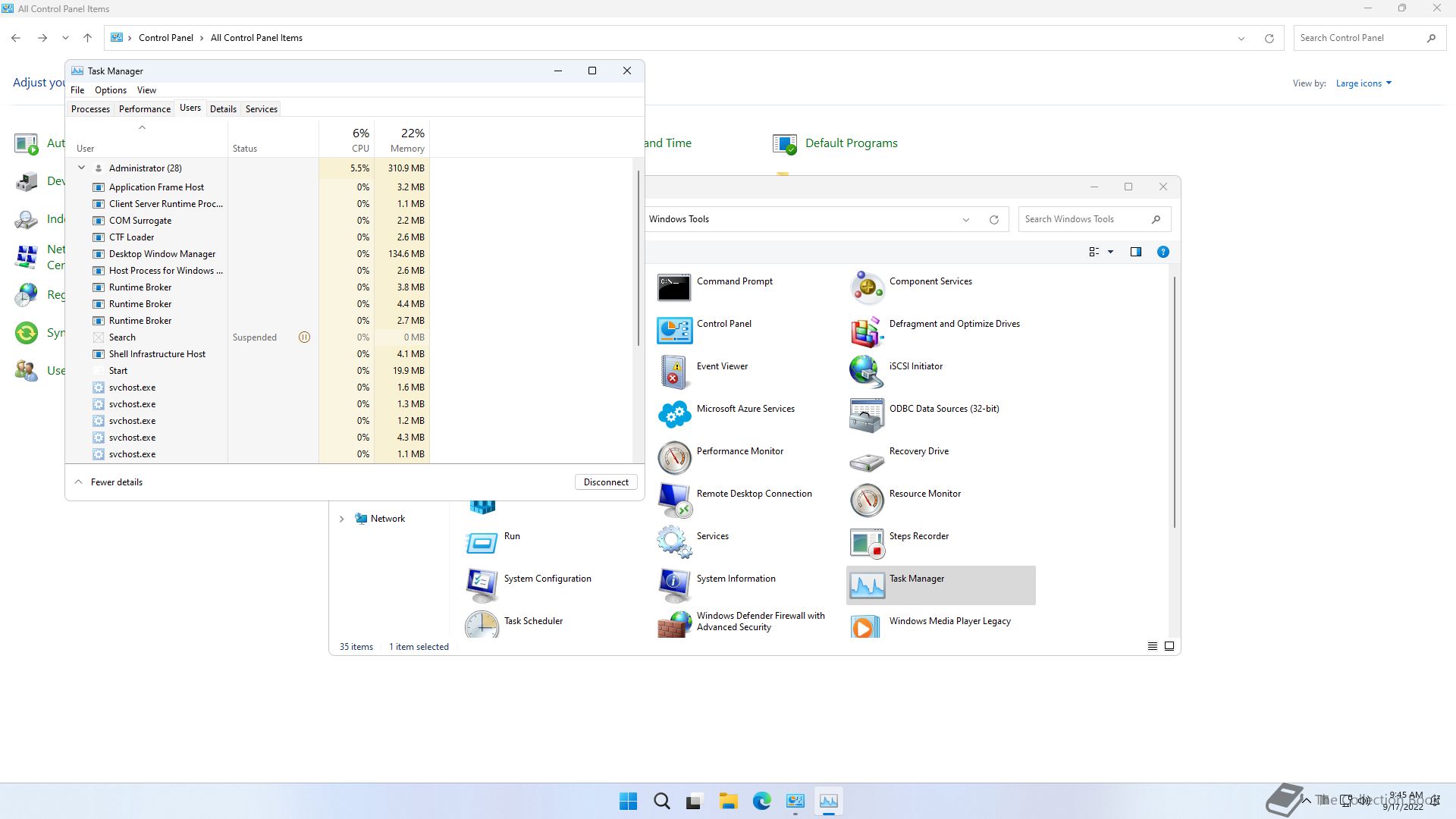Switch to Services tab in Task Manager

[262, 109]
